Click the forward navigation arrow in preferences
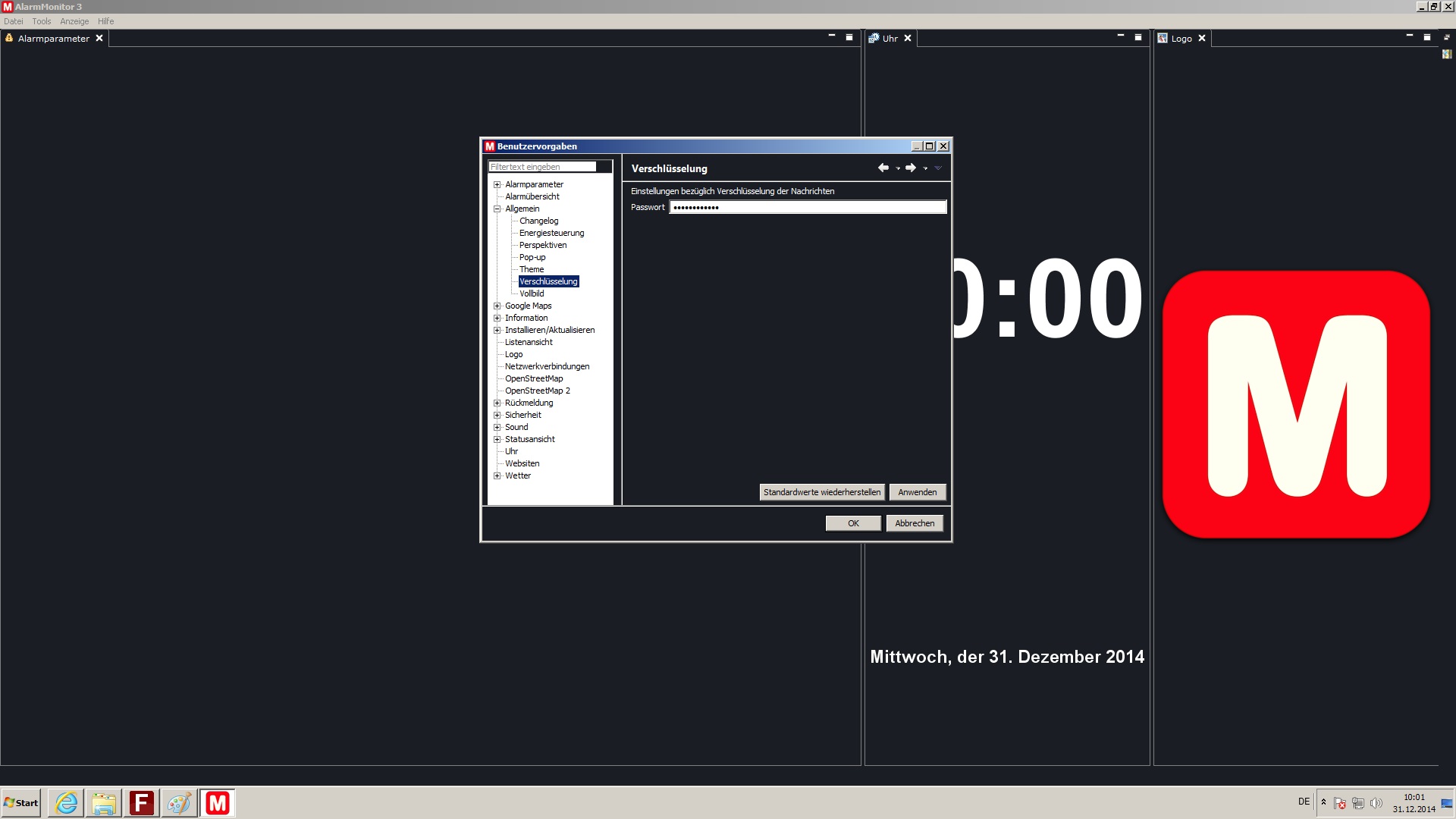The height and width of the screenshot is (819, 1456). click(x=910, y=168)
